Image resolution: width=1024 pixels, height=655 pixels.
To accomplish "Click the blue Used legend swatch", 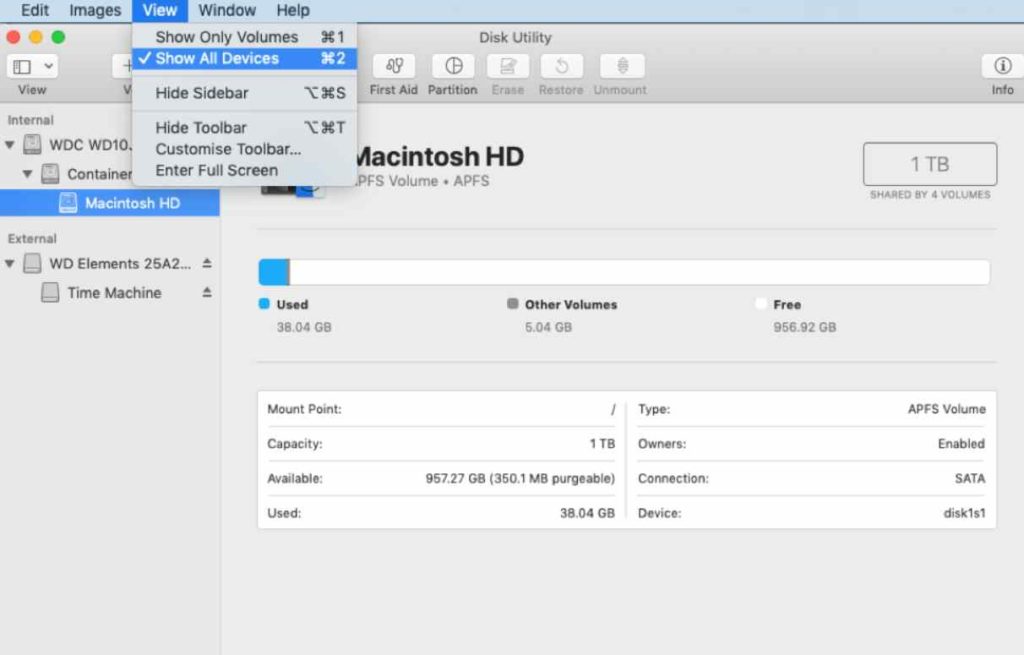I will click(264, 304).
